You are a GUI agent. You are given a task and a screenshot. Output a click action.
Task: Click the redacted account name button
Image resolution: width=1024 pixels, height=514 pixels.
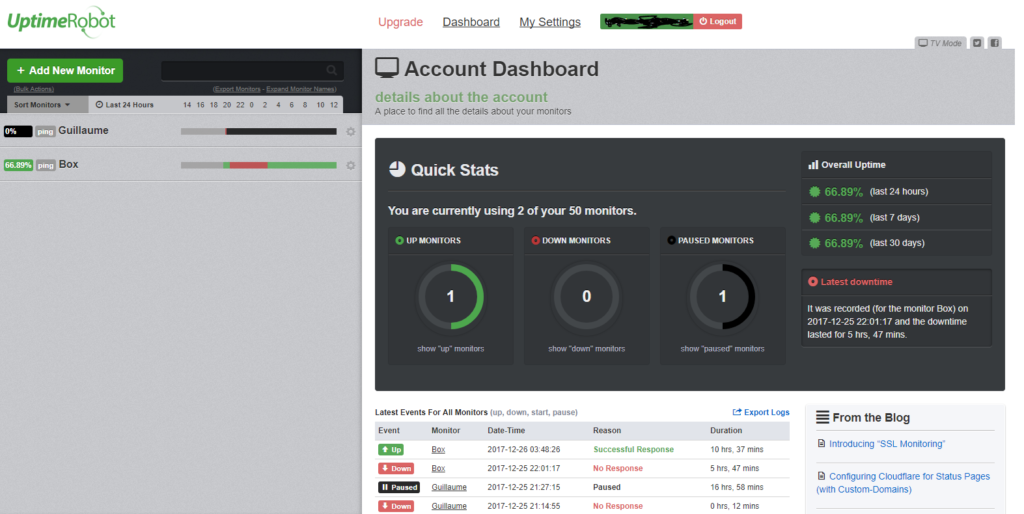point(647,22)
